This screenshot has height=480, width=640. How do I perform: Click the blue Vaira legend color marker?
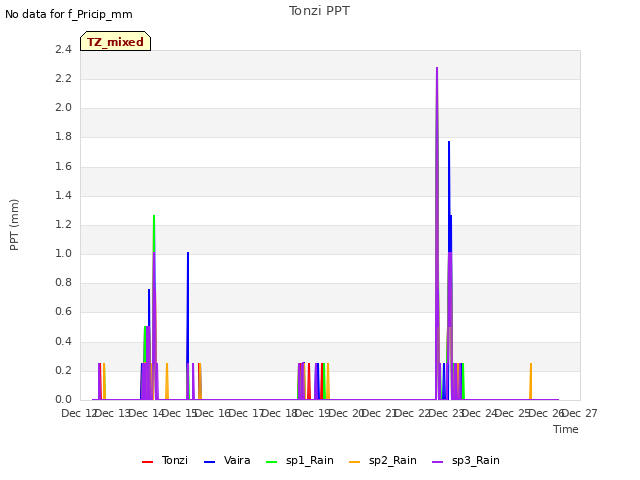[x=209, y=462]
